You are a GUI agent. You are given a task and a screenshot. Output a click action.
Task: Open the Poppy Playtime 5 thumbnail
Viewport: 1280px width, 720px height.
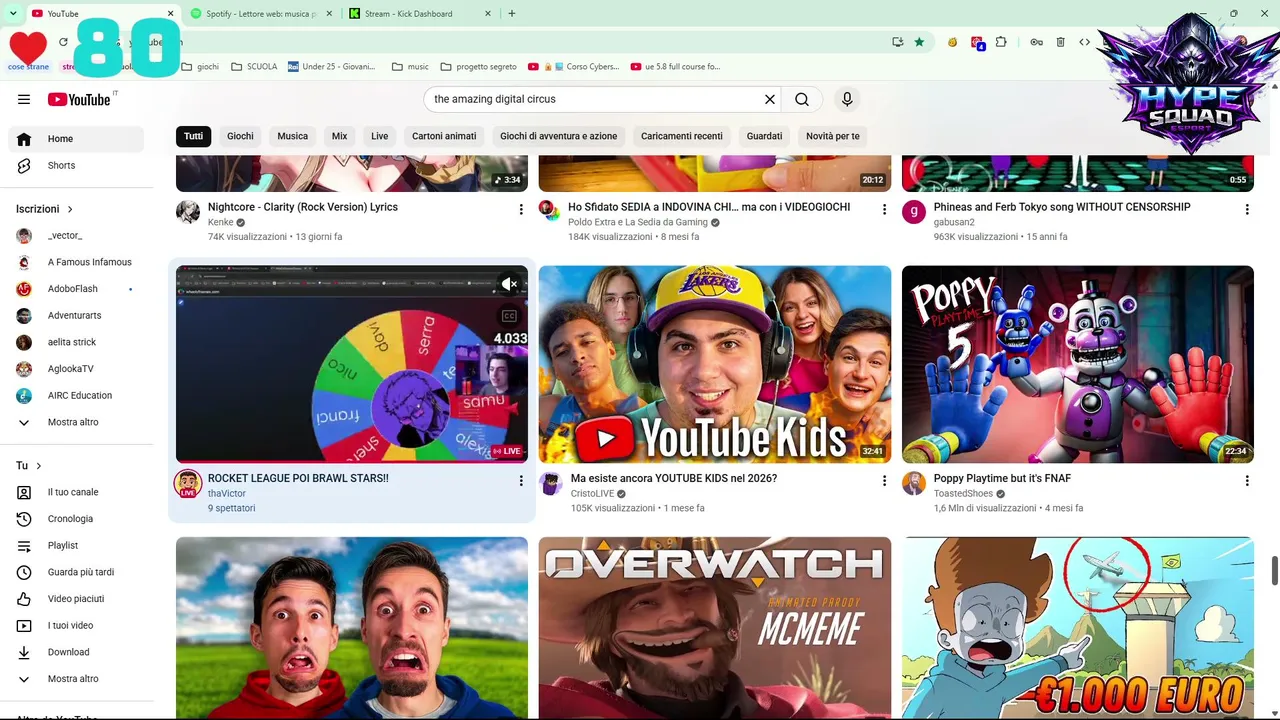[x=1078, y=364]
